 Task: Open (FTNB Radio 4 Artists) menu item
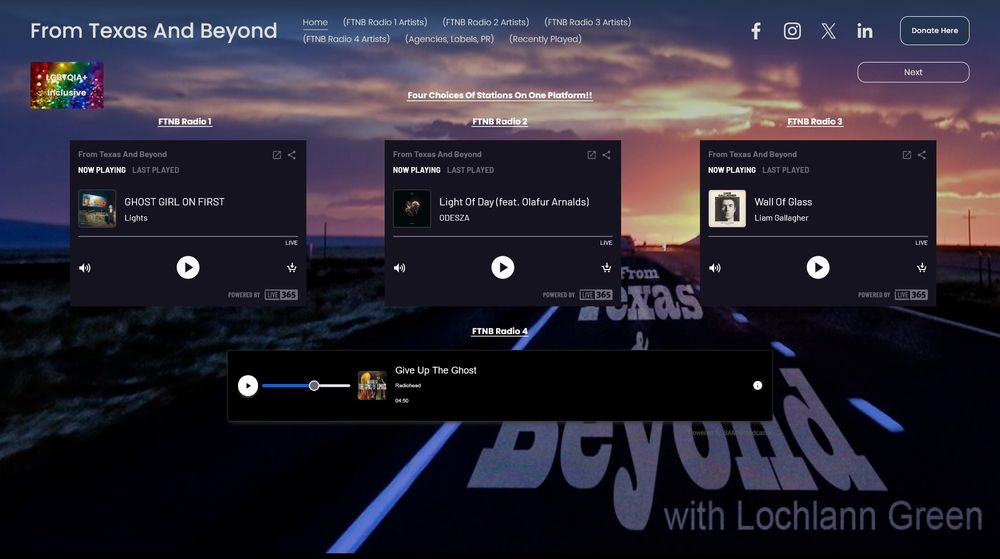[x=346, y=39]
